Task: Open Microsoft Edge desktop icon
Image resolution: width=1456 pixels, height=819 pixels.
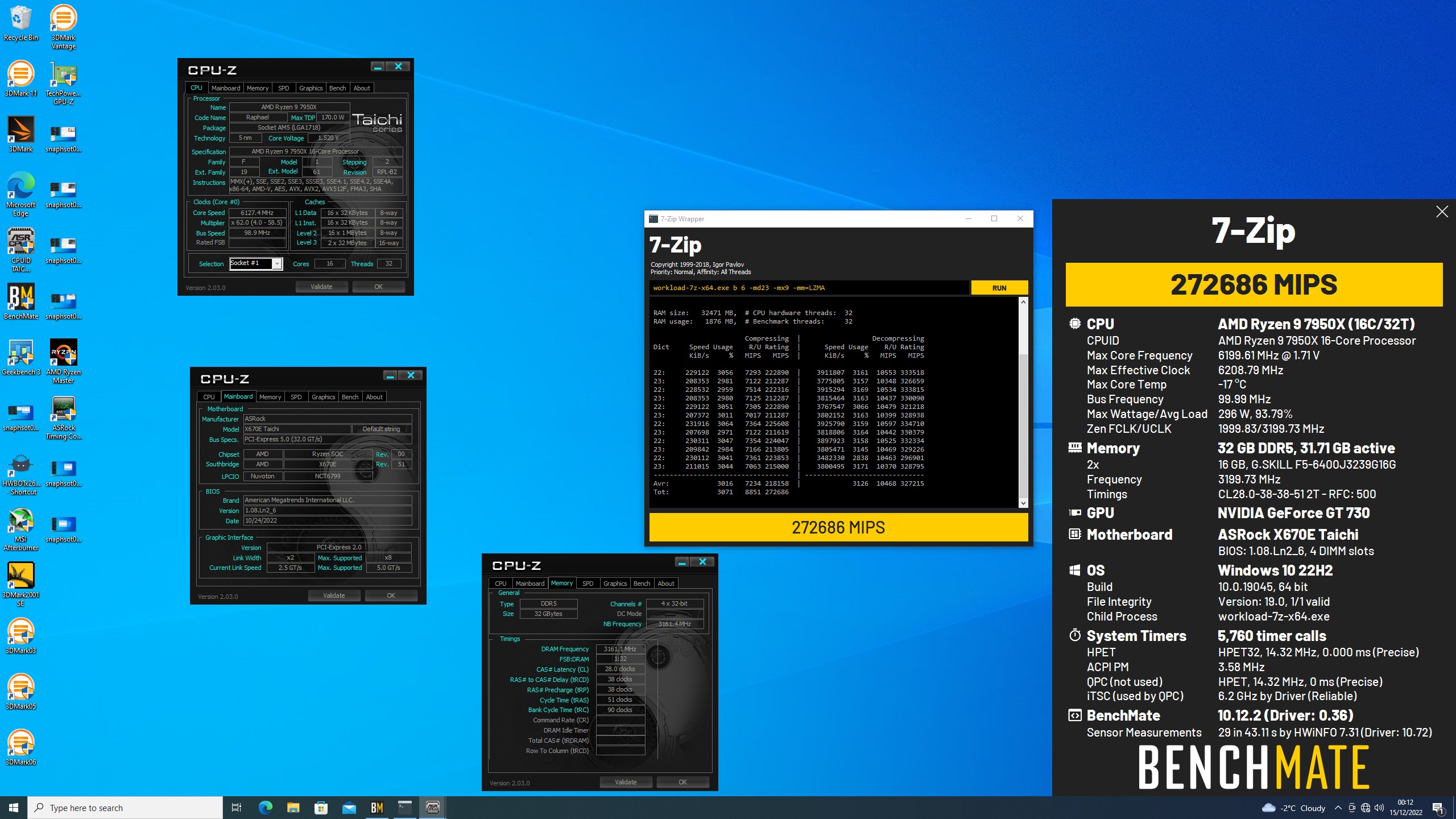Action: [21, 194]
